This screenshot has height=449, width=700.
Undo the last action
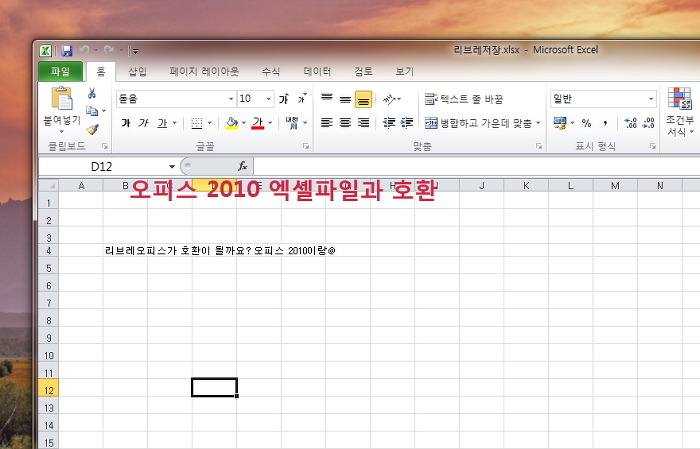point(84,50)
